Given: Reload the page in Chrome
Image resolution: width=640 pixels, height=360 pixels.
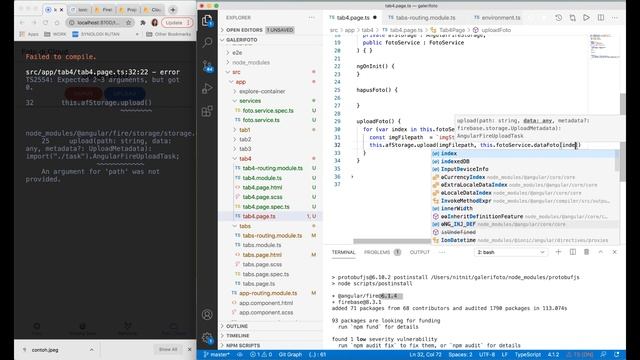Looking at the screenshot, I should tap(45, 22).
